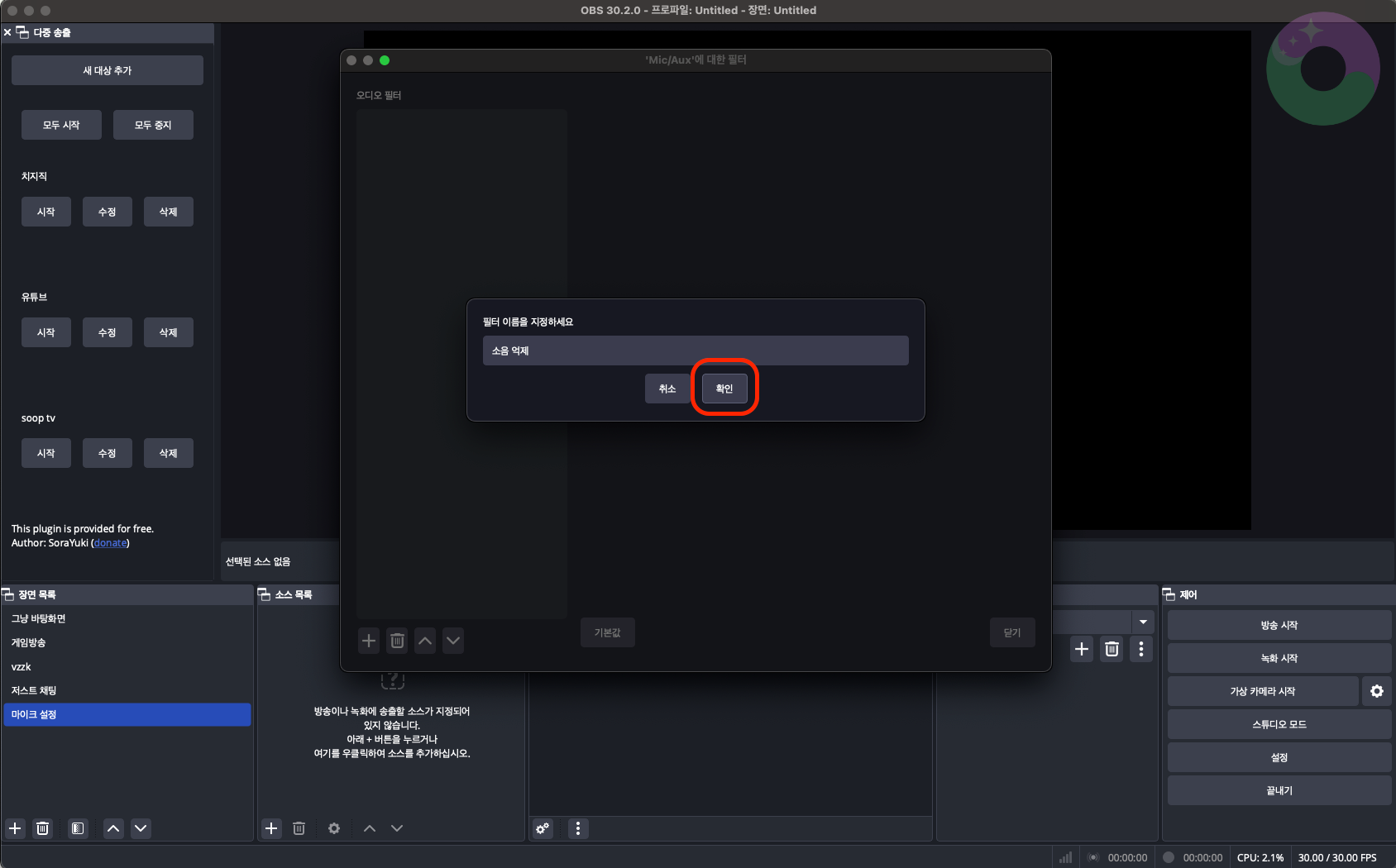This screenshot has height=868, width=1396.
Task: Pop out the 제어 dock icon
Action: pos(1169,594)
